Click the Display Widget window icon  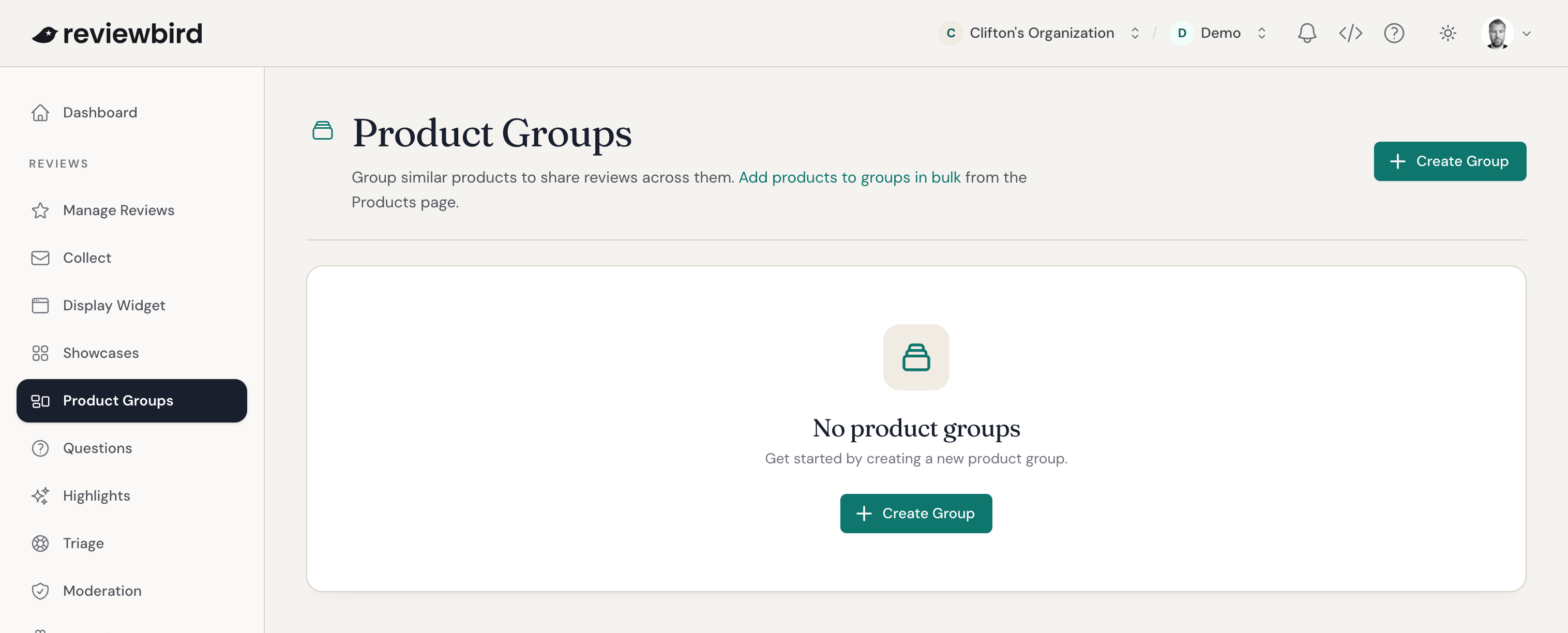pos(40,306)
